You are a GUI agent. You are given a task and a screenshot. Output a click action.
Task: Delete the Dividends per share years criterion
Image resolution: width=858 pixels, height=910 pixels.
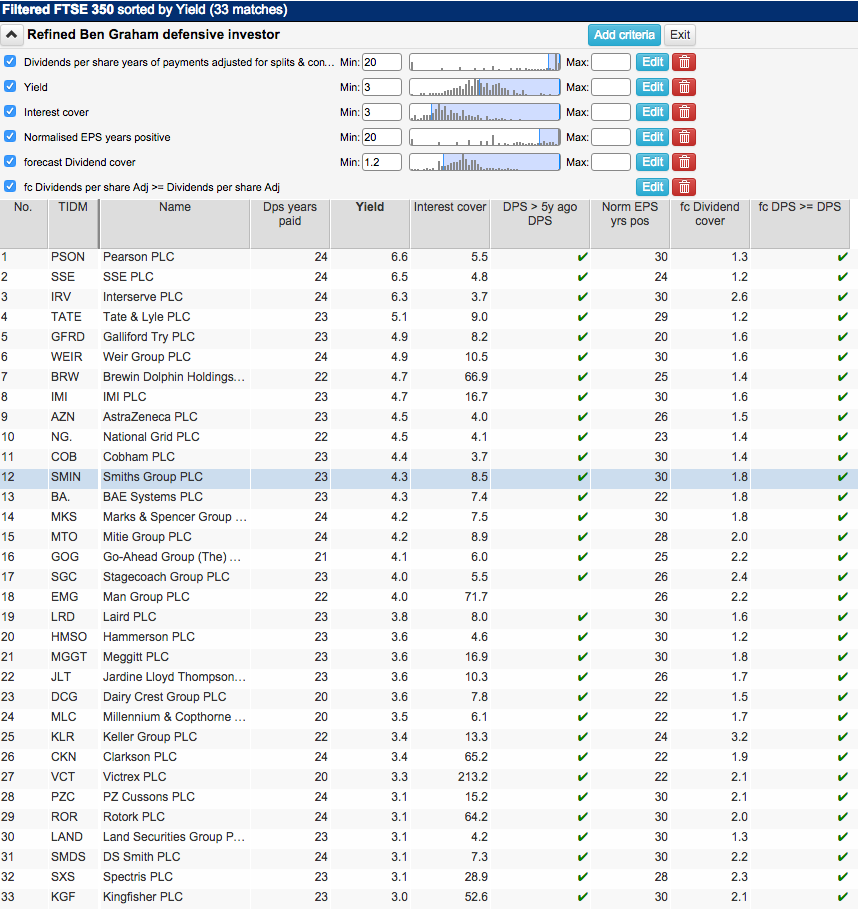(x=684, y=62)
